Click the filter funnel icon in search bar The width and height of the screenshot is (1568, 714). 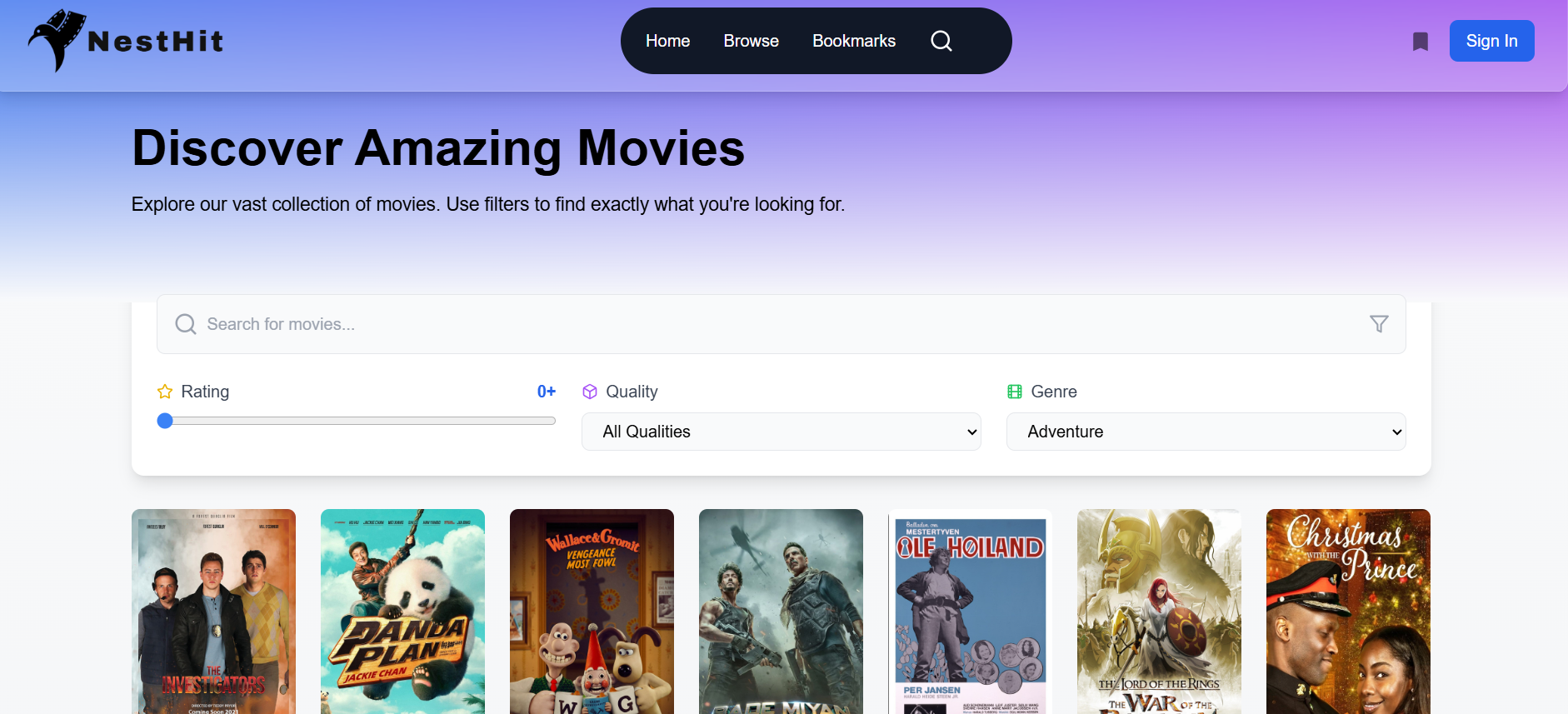[x=1379, y=324]
